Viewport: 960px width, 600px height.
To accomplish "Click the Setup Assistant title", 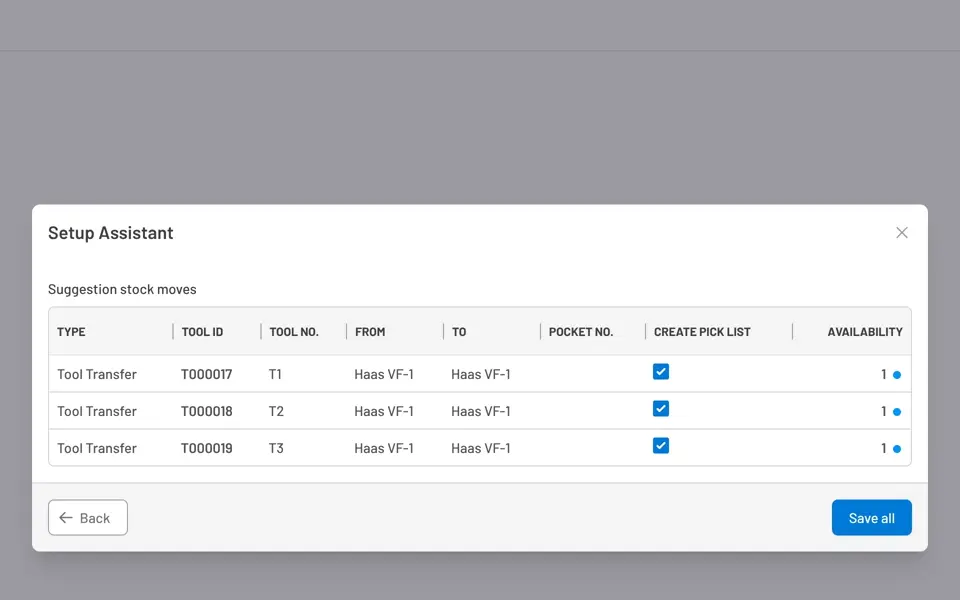I will click(111, 233).
